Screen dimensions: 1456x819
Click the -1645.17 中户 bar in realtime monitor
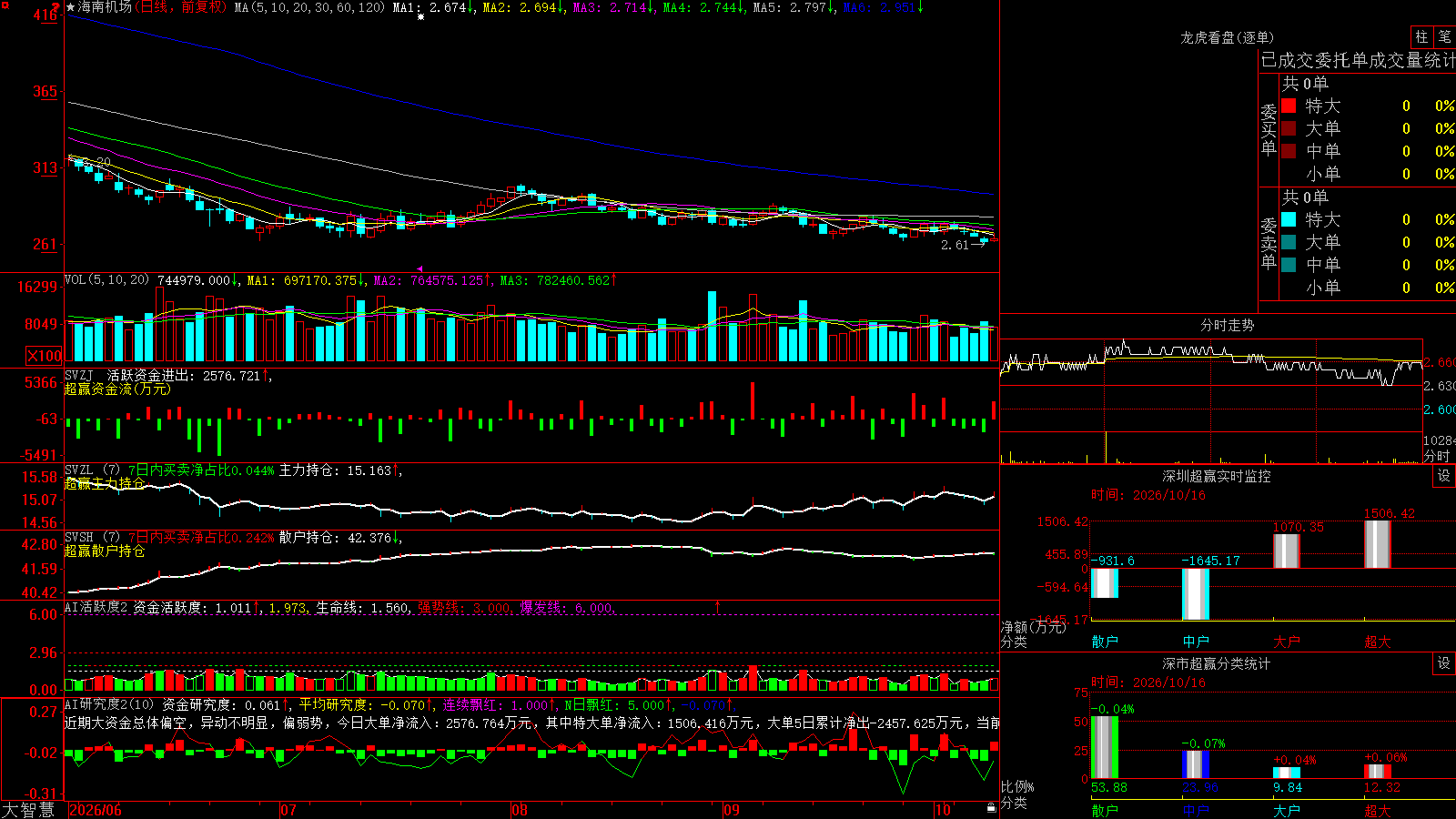[x=1196, y=594]
